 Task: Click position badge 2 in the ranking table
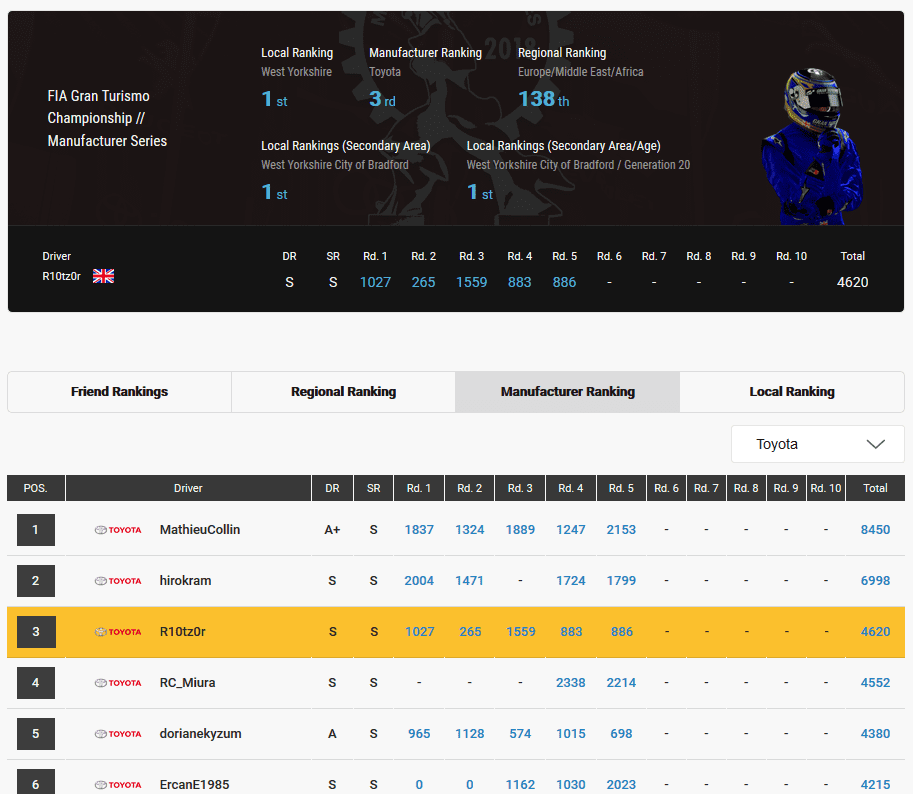click(36, 581)
